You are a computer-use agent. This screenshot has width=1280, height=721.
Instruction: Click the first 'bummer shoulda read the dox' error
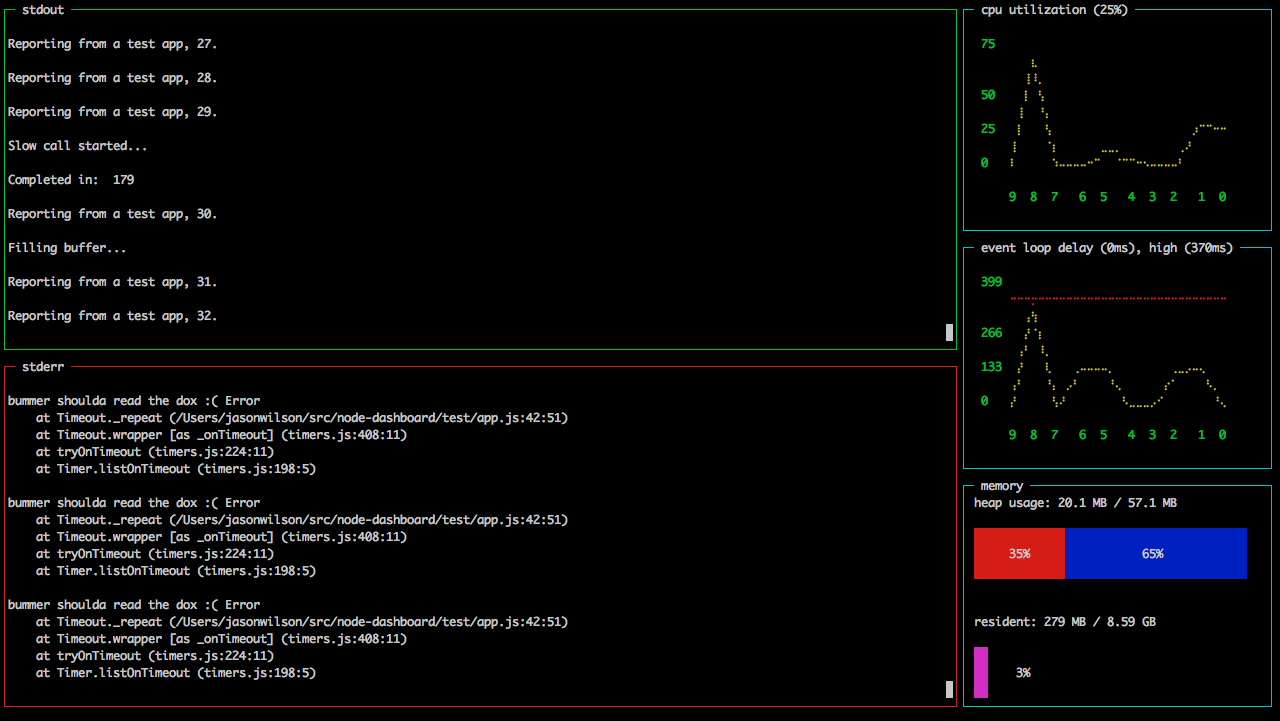[134, 401]
